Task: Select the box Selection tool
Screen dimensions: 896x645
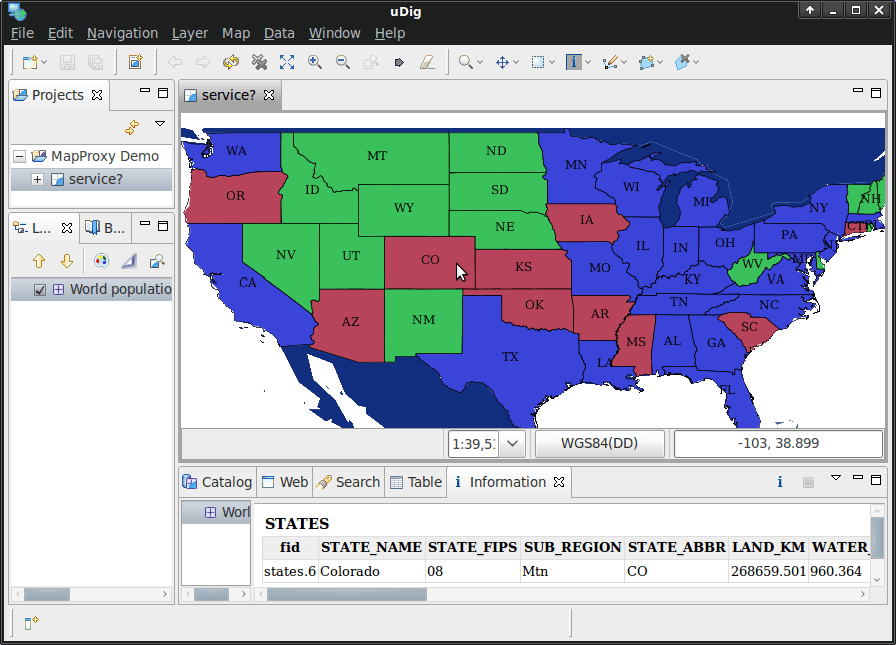Action: click(538, 62)
